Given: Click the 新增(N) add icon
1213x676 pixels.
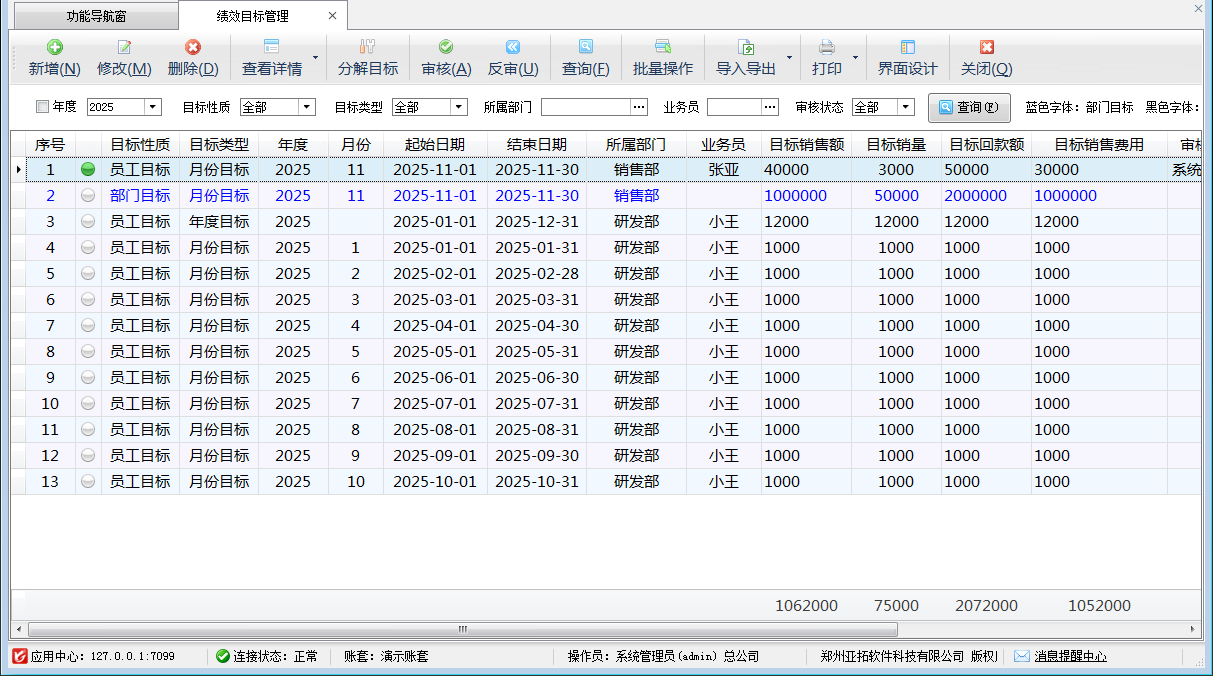Looking at the screenshot, I should point(55,47).
